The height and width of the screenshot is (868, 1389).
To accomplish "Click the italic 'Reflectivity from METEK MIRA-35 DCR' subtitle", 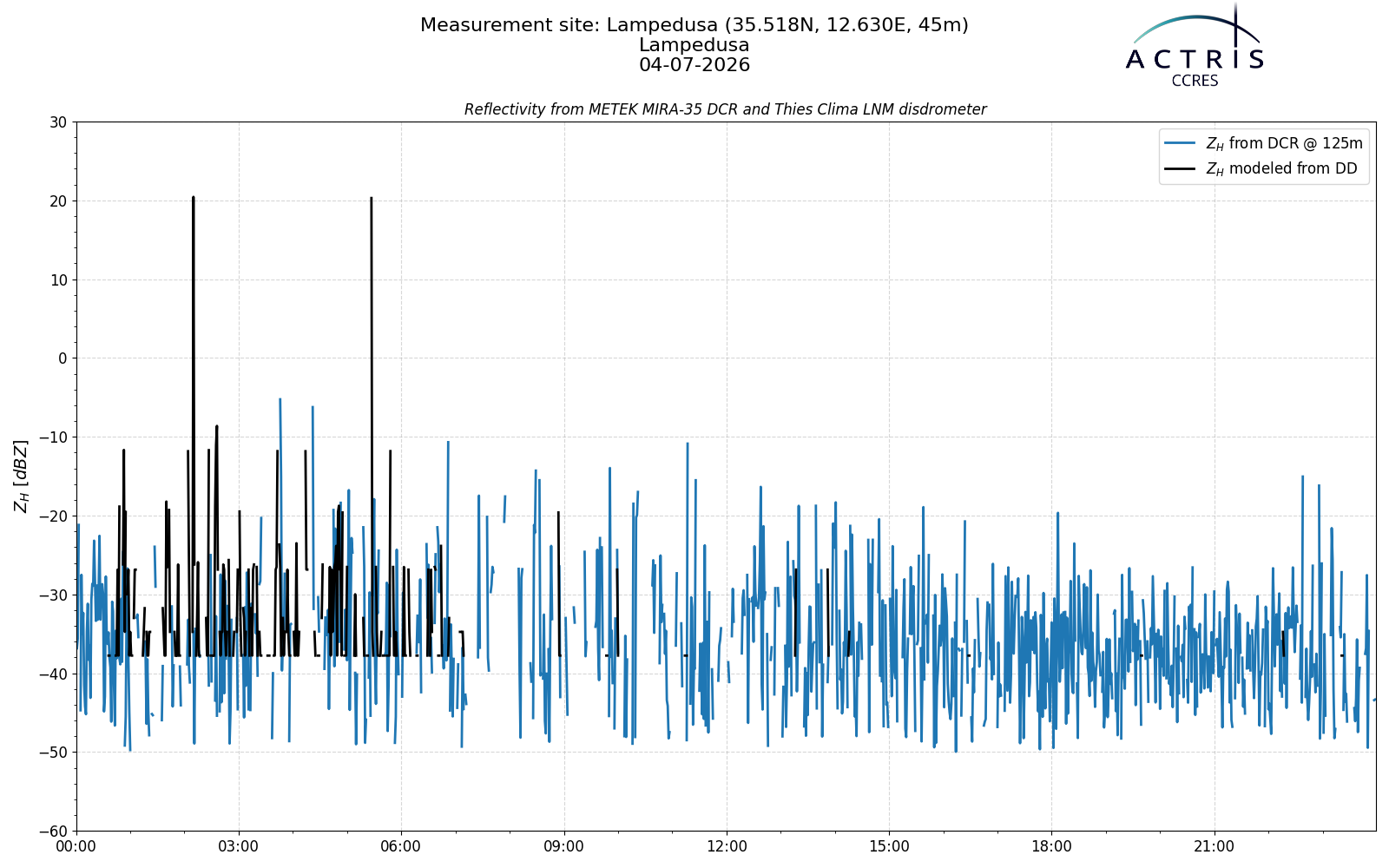I will [725, 109].
